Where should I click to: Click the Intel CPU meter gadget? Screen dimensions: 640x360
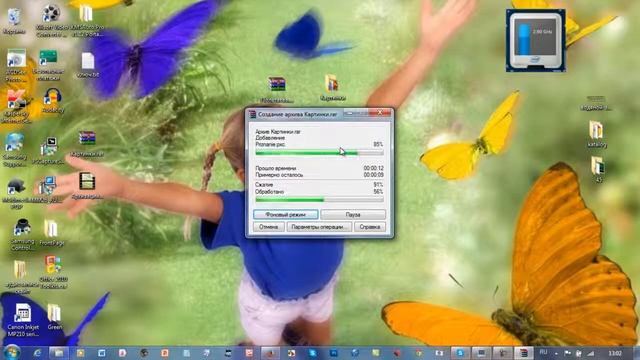click(x=536, y=40)
